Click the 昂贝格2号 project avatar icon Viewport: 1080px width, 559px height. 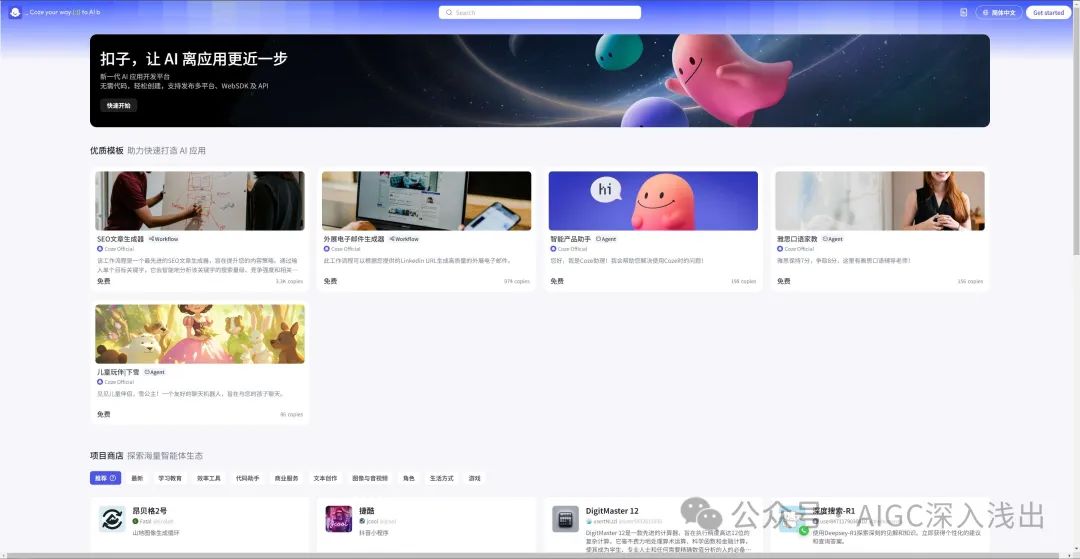pyautogui.click(x=112, y=519)
